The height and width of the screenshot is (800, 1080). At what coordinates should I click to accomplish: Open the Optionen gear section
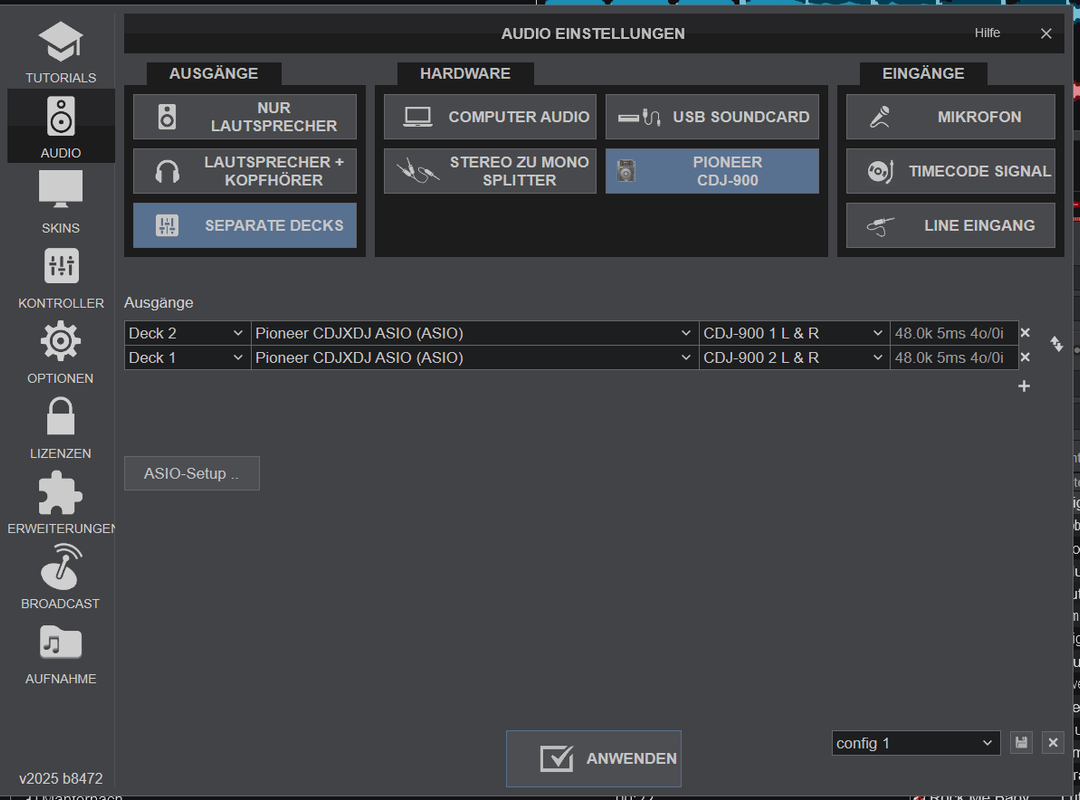(x=61, y=351)
